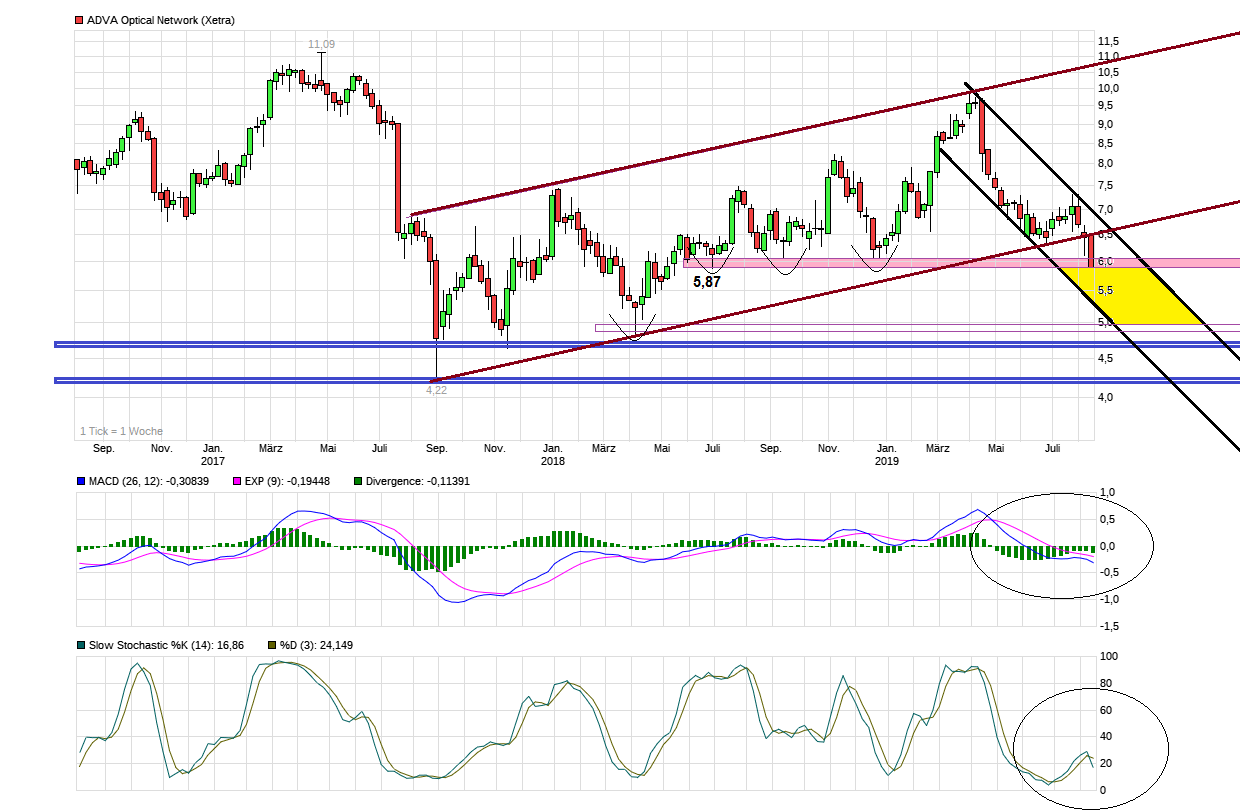Click the '80' stochastic axis label
The image size is (1240, 812).
pyautogui.click(x=1106, y=684)
